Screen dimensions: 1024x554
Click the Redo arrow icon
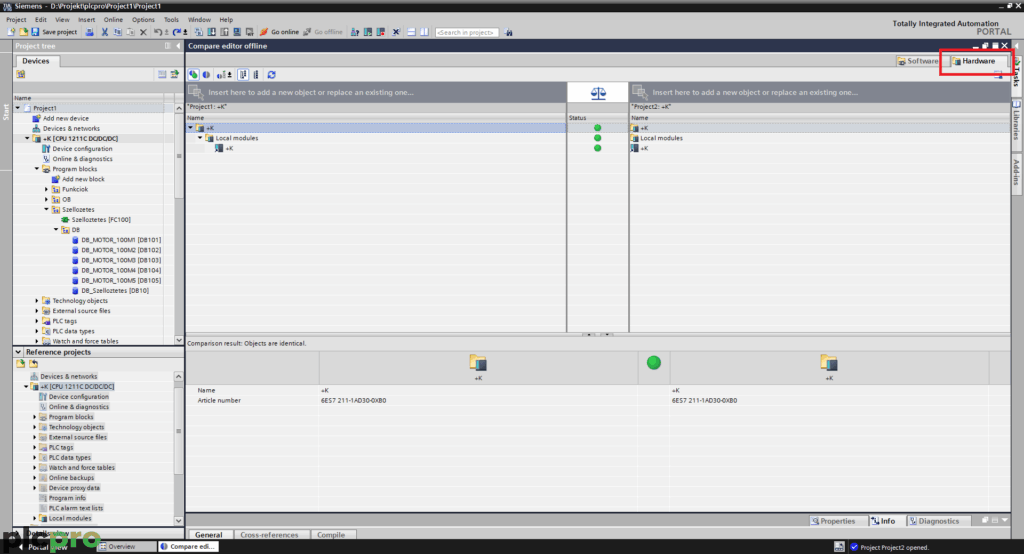pos(177,32)
